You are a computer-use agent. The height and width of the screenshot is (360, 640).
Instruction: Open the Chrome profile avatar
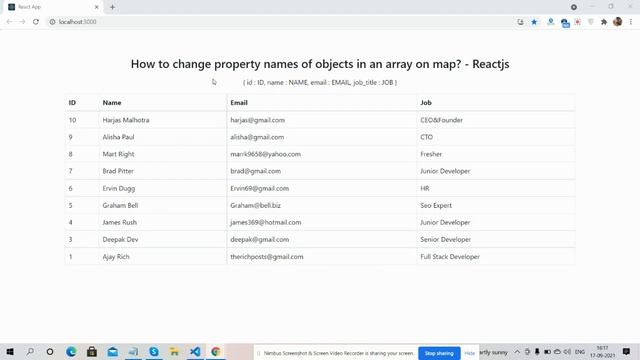(618, 22)
